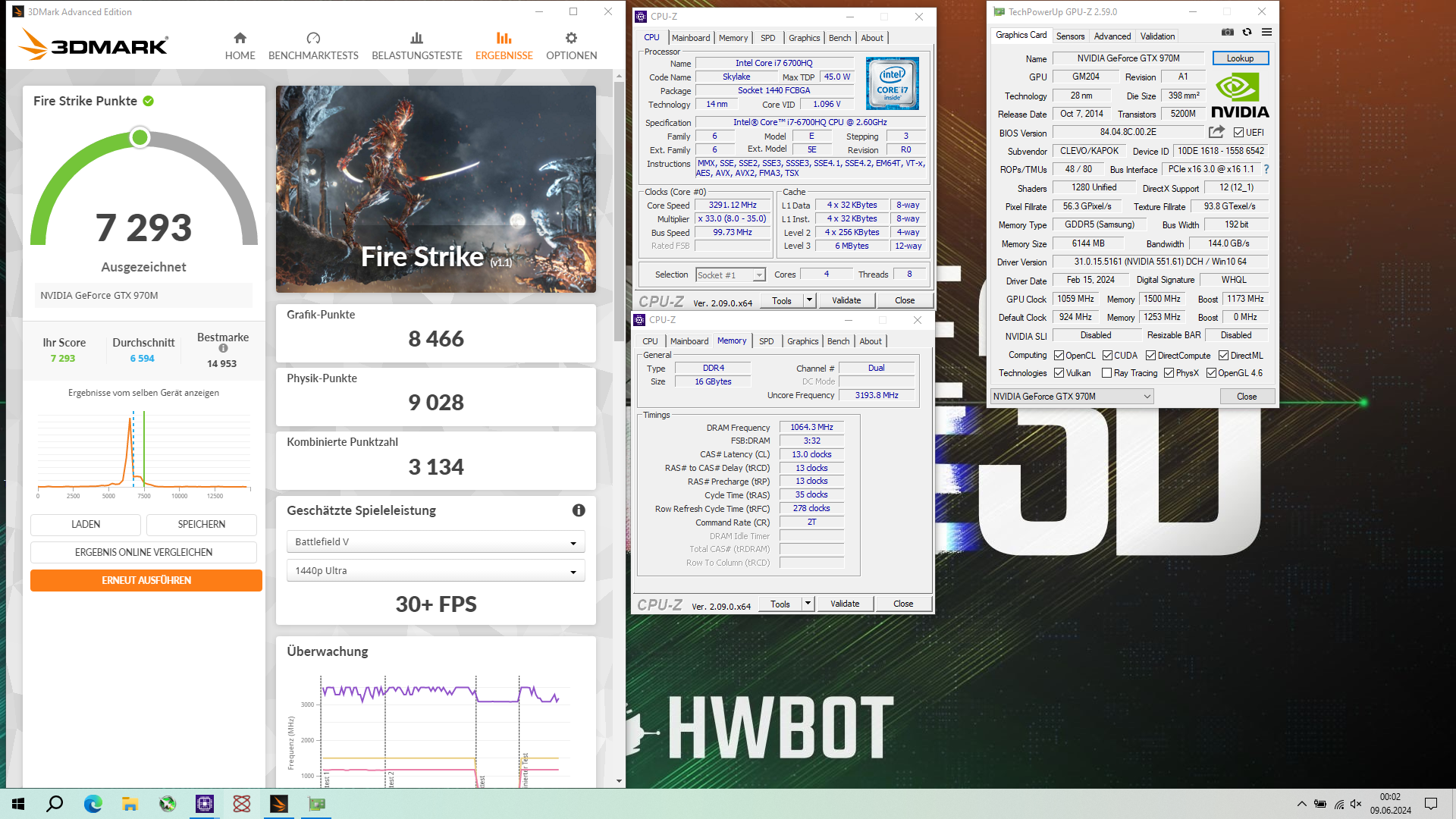The image size is (1456, 819).
Task: Click Bestmarke info icon
Action: point(223,349)
